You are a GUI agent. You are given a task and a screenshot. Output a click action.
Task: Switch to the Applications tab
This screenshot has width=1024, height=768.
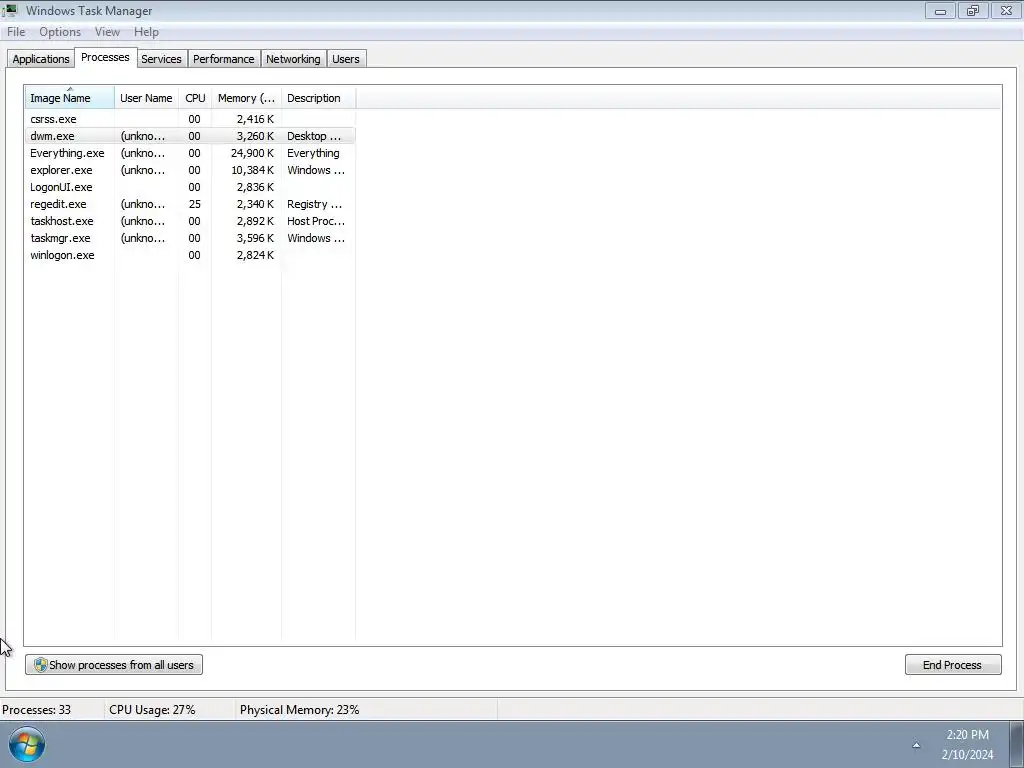coord(40,59)
